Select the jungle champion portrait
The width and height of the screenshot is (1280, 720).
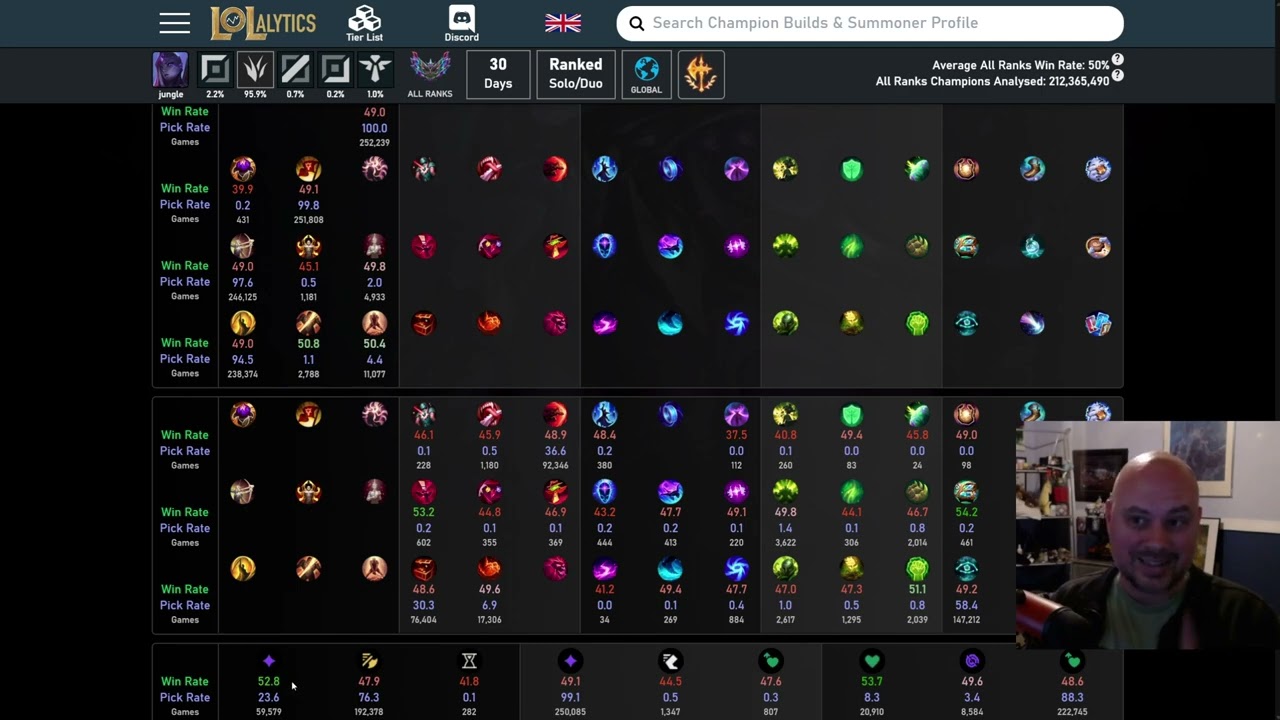170,70
